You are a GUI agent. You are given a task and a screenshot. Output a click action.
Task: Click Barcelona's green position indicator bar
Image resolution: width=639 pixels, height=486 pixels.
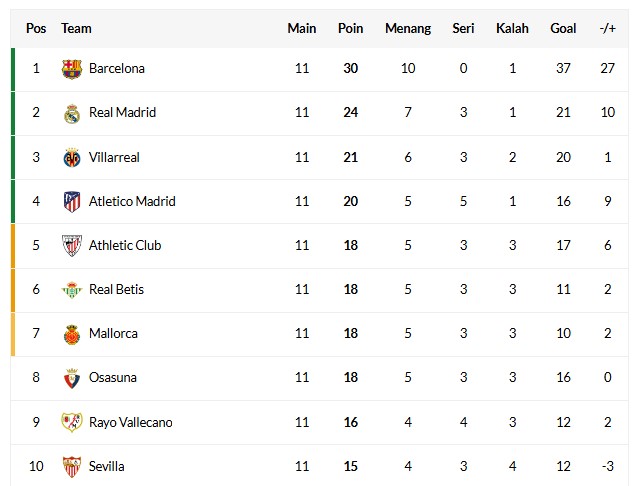point(13,69)
